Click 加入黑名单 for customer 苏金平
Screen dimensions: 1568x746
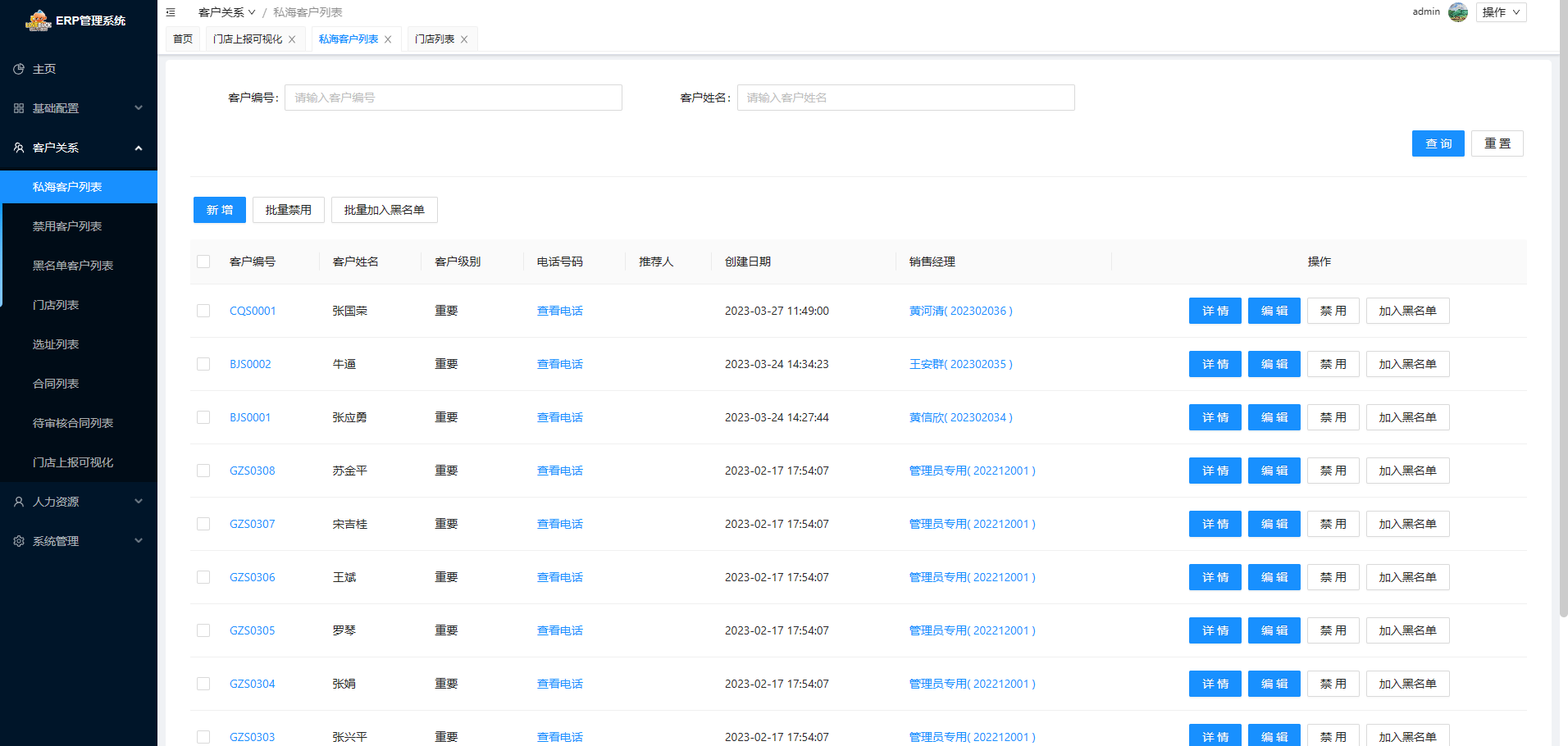pyautogui.click(x=1408, y=471)
